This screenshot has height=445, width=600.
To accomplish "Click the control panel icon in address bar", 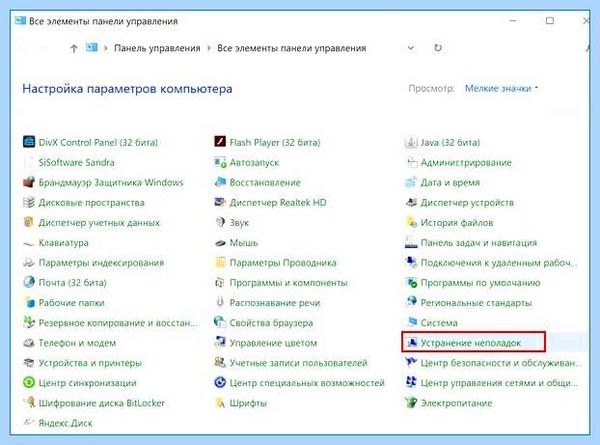I will coord(91,47).
